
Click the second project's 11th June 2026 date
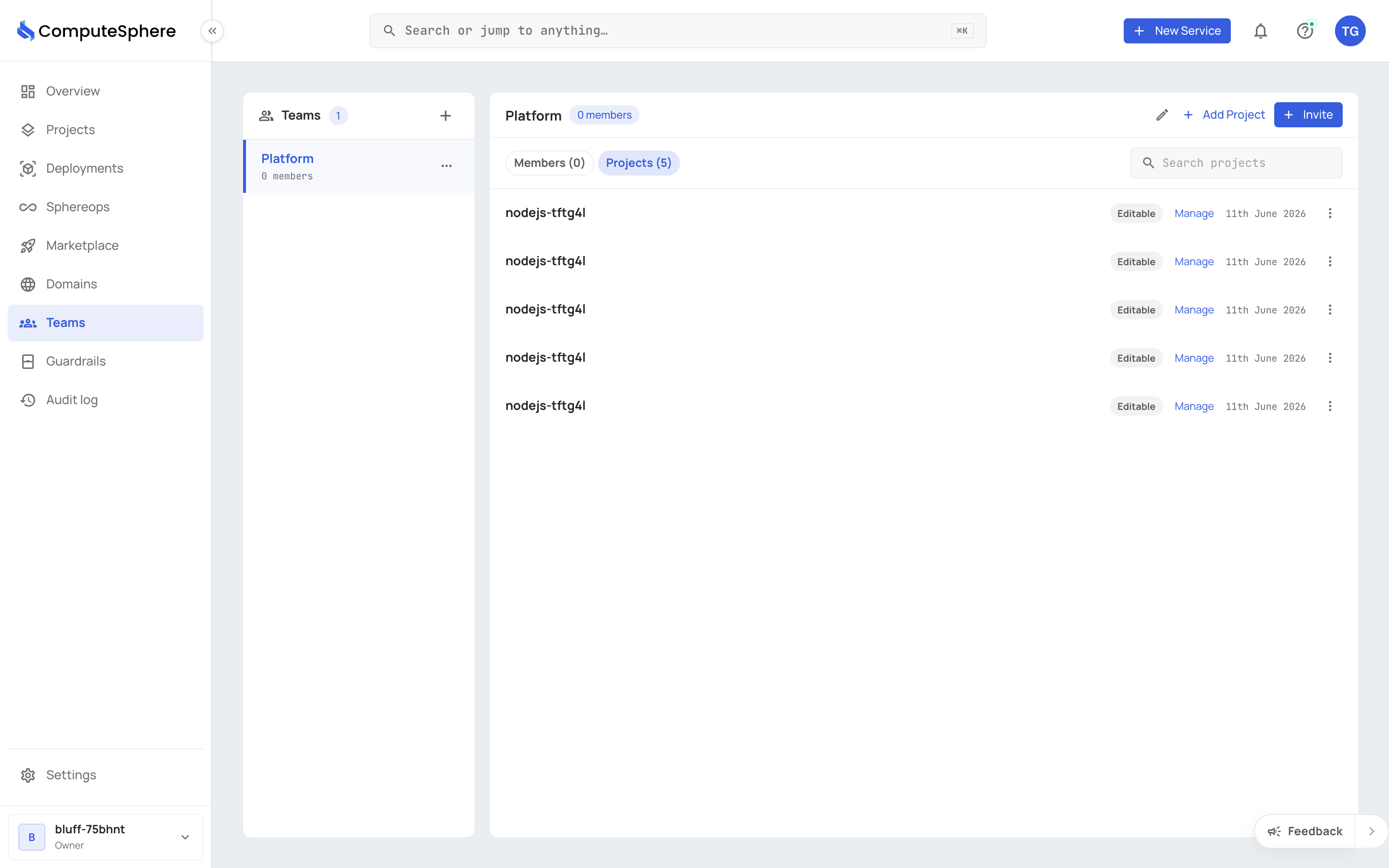click(1266, 262)
